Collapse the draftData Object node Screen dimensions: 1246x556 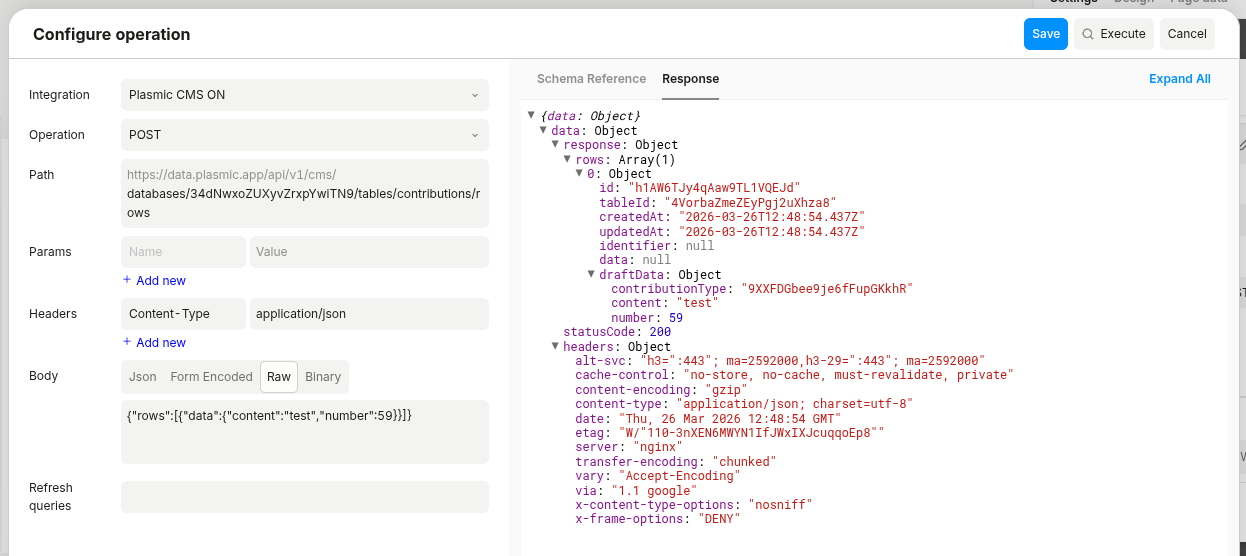click(x=592, y=275)
